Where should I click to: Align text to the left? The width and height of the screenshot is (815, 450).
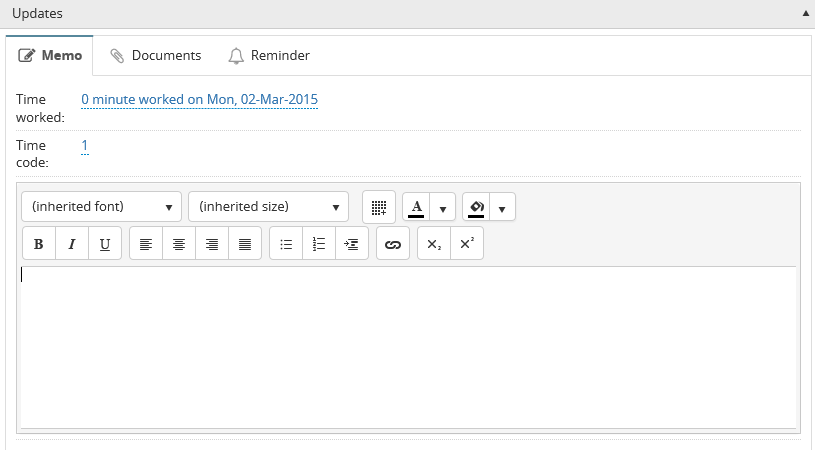click(146, 244)
